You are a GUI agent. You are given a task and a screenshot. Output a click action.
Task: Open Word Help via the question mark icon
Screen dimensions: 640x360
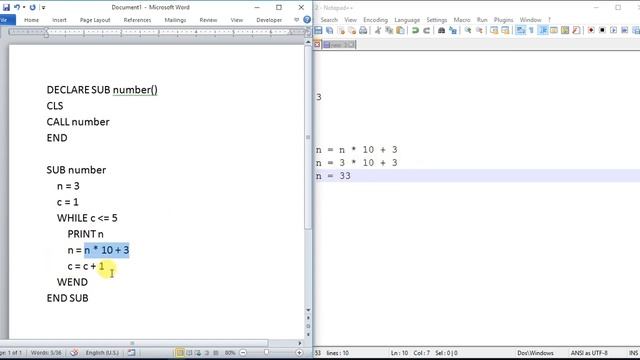(x=307, y=20)
